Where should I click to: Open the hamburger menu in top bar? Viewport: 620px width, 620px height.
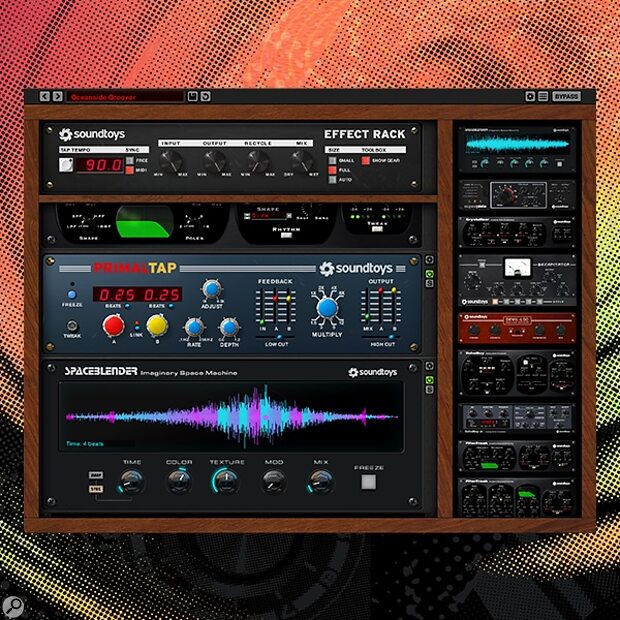pos(543,96)
